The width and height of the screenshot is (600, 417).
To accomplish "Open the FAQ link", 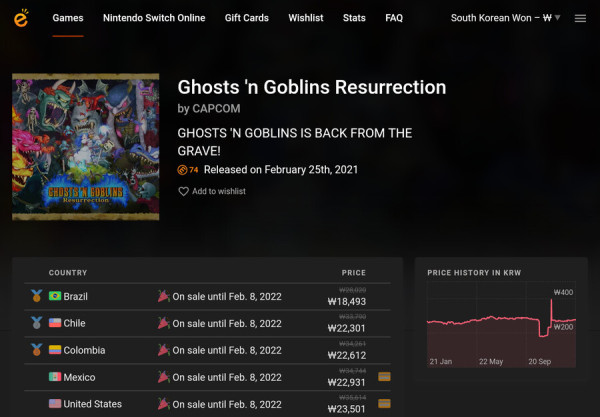I will pyautogui.click(x=394, y=18).
